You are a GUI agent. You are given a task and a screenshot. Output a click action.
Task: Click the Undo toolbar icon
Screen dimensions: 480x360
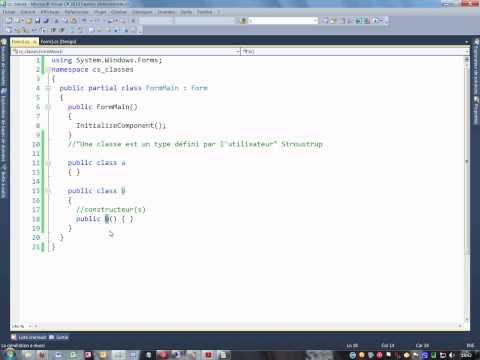click(84, 21)
